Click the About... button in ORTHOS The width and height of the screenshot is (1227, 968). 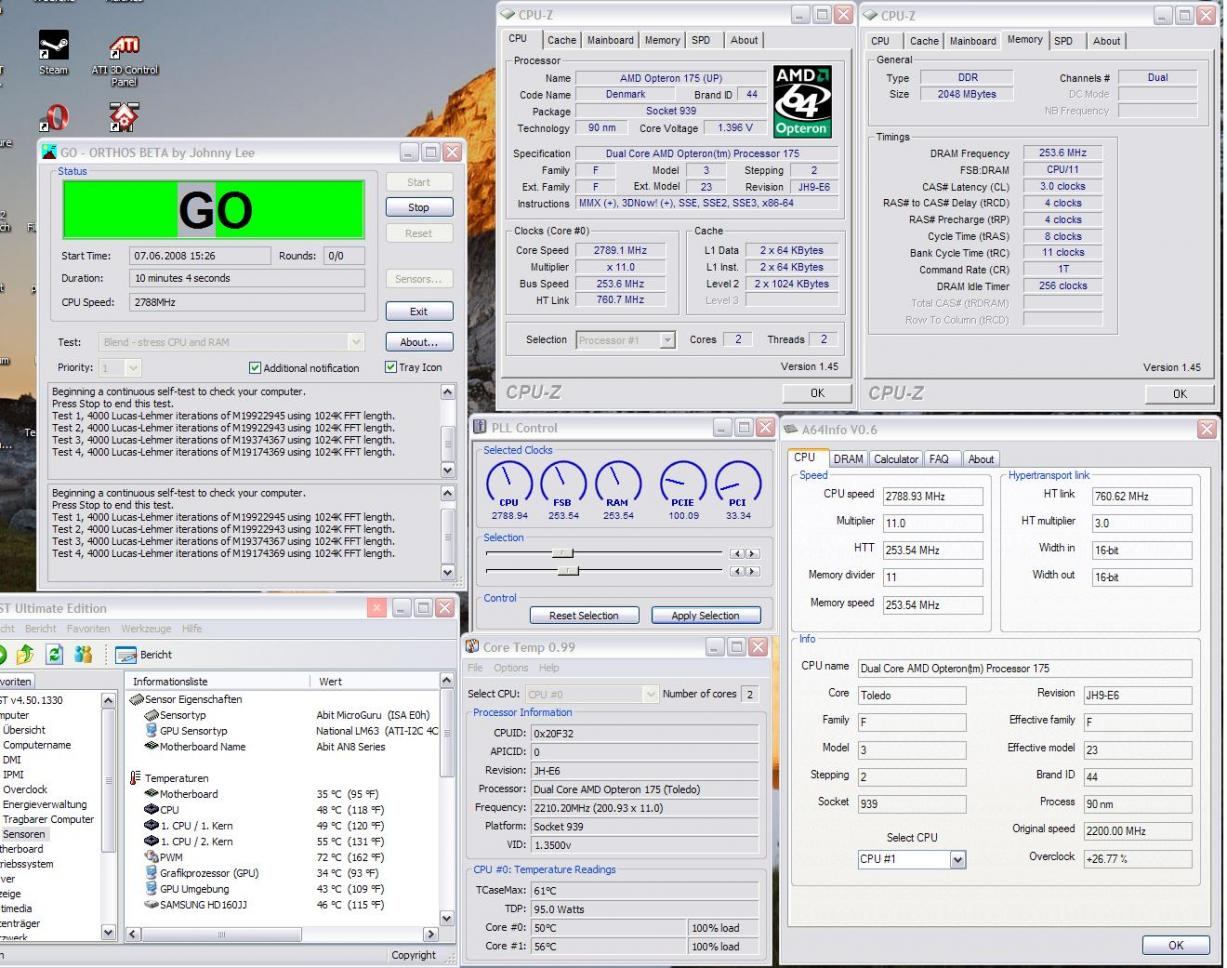(418, 342)
